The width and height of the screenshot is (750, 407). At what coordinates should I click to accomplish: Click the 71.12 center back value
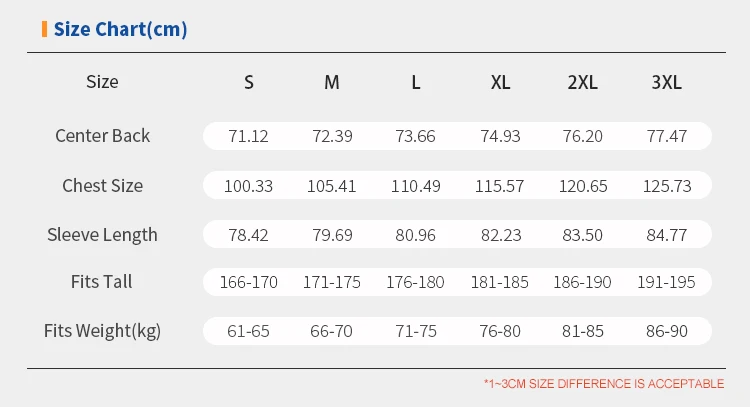(x=248, y=136)
